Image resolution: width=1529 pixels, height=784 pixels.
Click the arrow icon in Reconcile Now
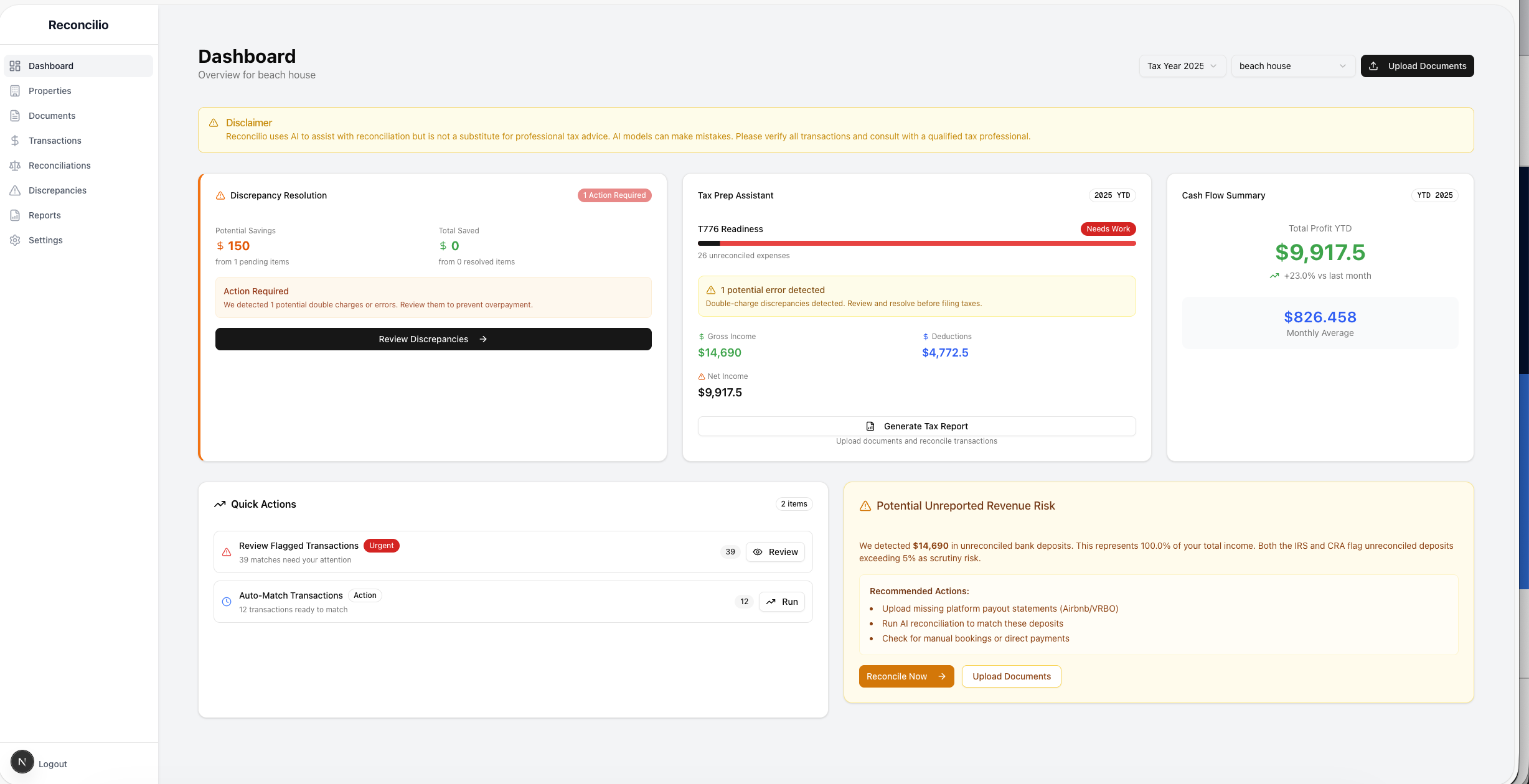coord(942,676)
